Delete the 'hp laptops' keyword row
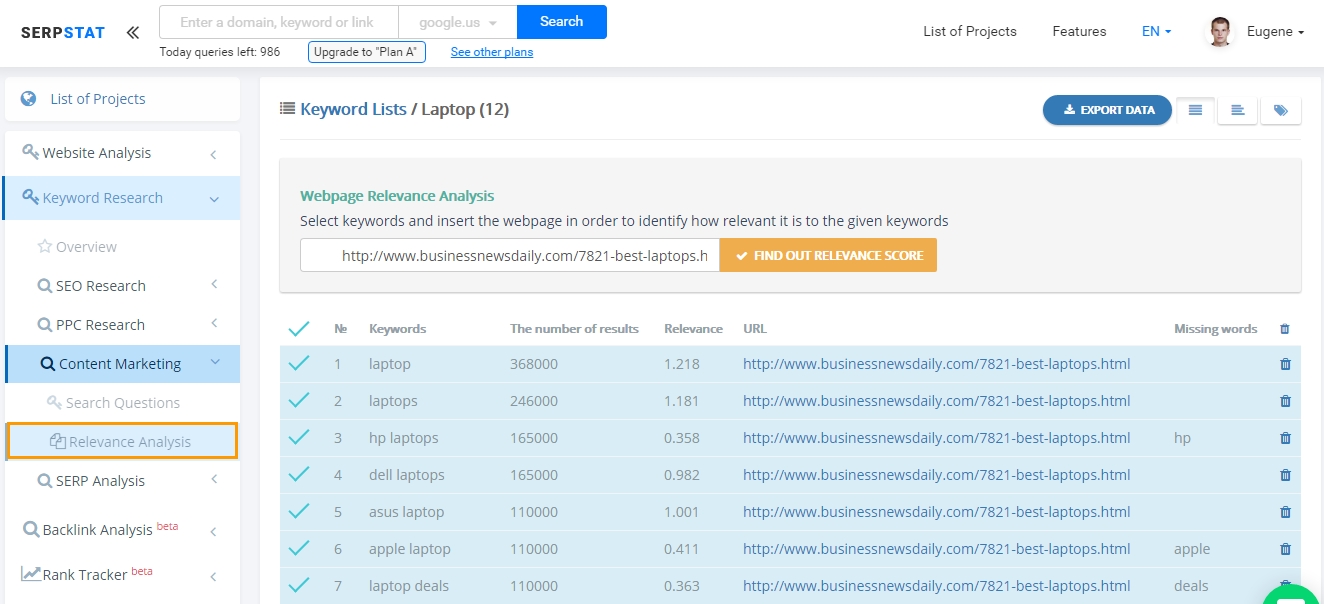 pos(1285,438)
